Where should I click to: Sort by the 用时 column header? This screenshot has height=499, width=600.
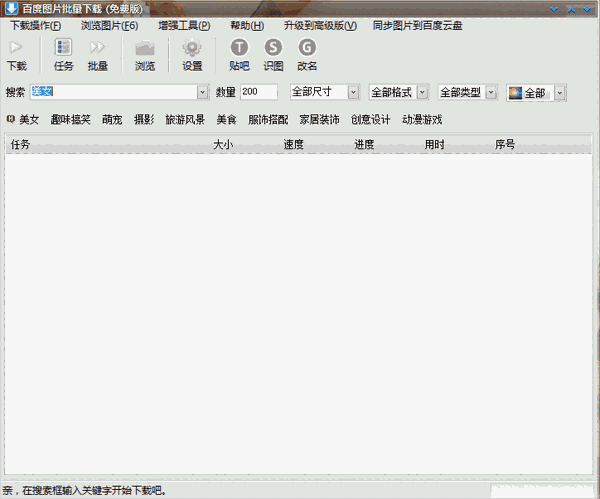(x=435, y=145)
